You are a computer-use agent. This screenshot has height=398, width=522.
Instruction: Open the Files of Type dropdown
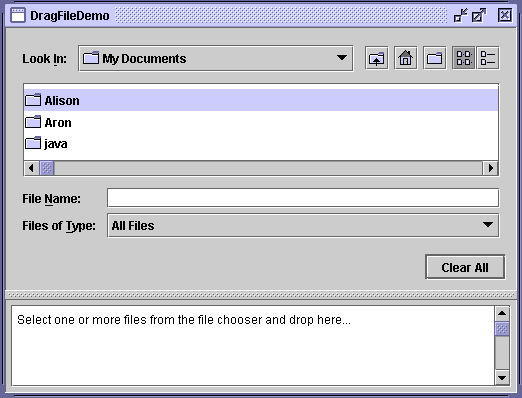coord(303,226)
